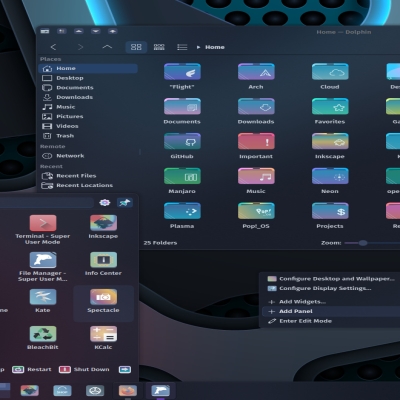The width and height of the screenshot is (400, 400).
Task: Open the launcher settings gear icon
Action: [105, 203]
